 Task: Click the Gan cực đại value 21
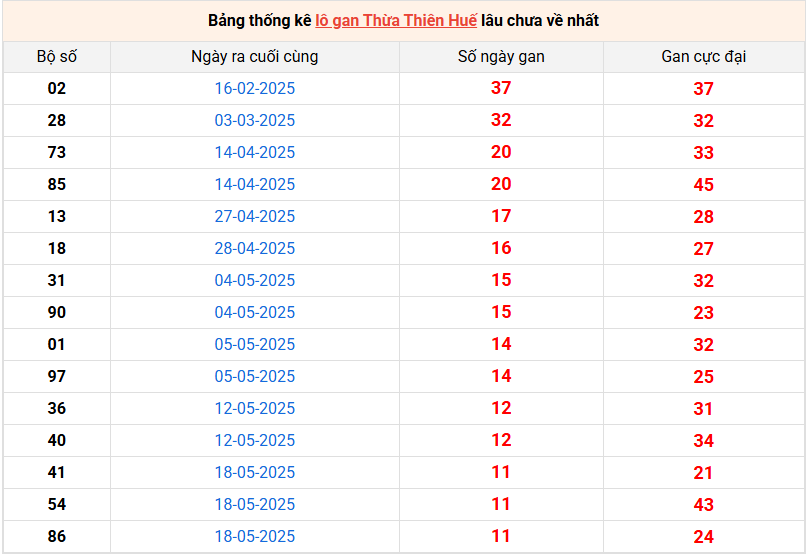tap(703, 473)
